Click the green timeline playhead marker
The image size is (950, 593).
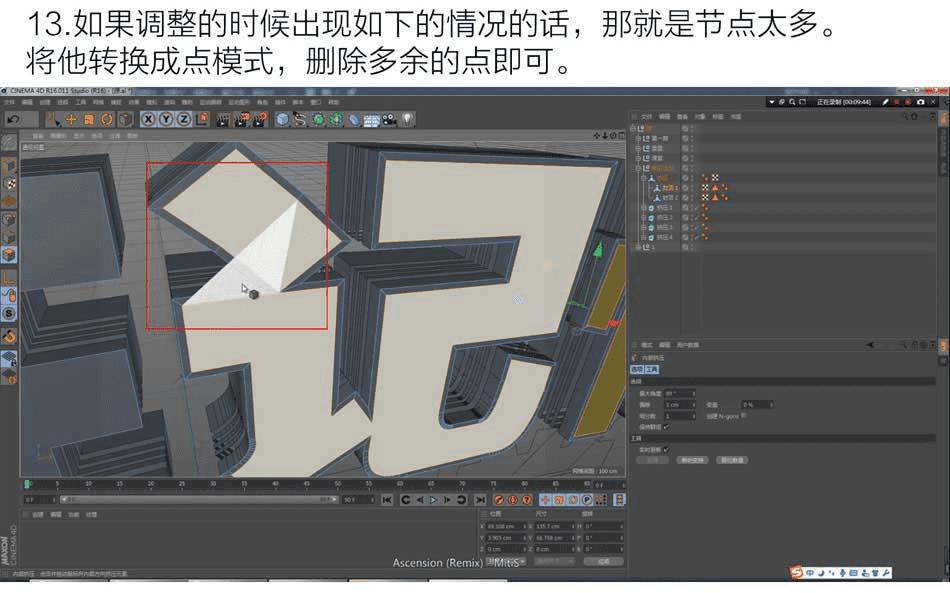click(x=27, y=484)
